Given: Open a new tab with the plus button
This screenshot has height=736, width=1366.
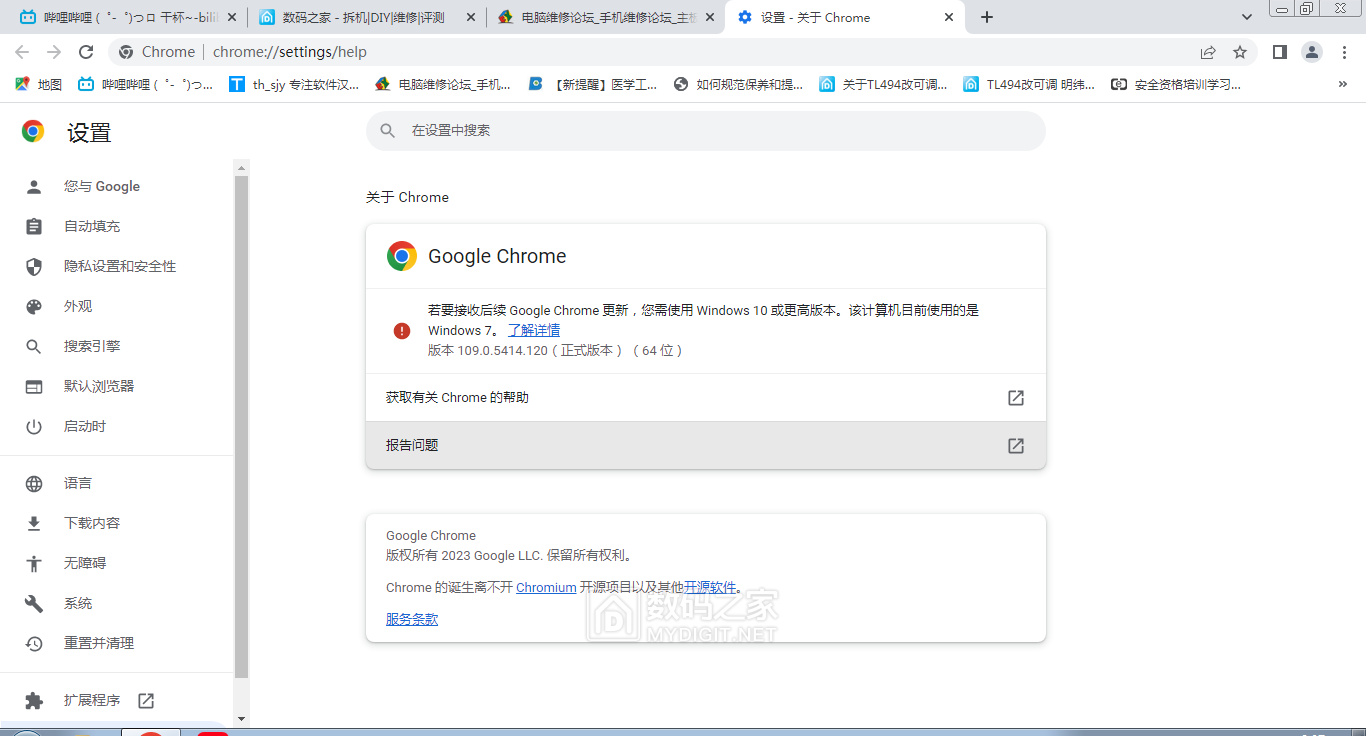Looking at the screenshot, I should click(x=987, y=17).
